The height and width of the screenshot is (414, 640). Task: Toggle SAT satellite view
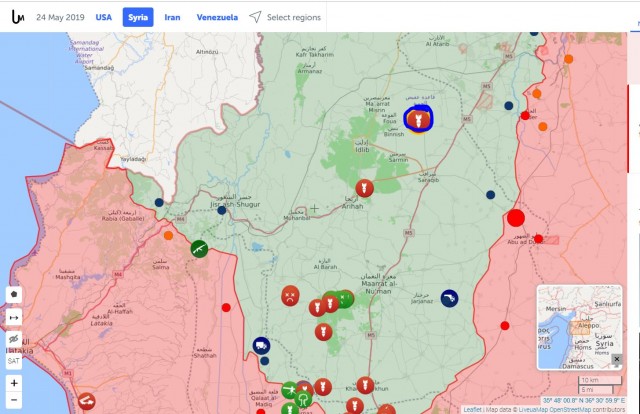14,361
